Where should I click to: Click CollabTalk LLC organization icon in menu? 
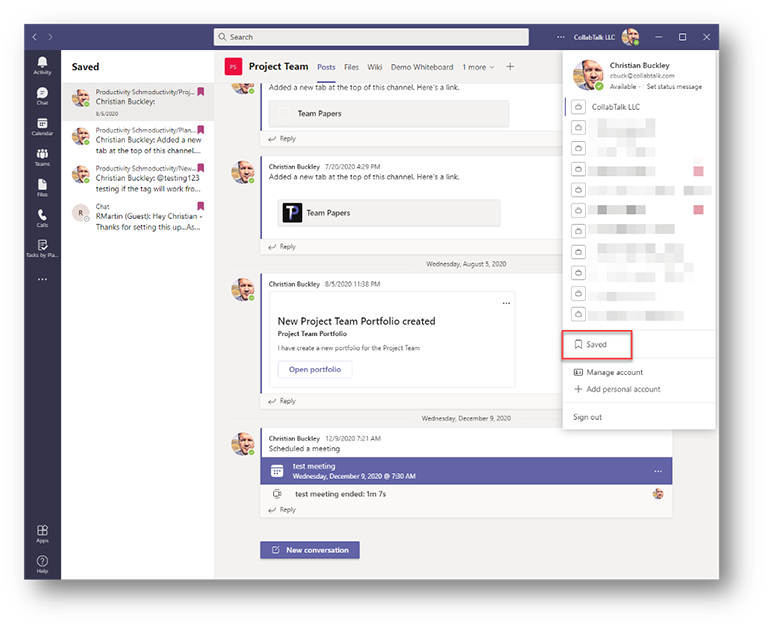pos(578,107)
